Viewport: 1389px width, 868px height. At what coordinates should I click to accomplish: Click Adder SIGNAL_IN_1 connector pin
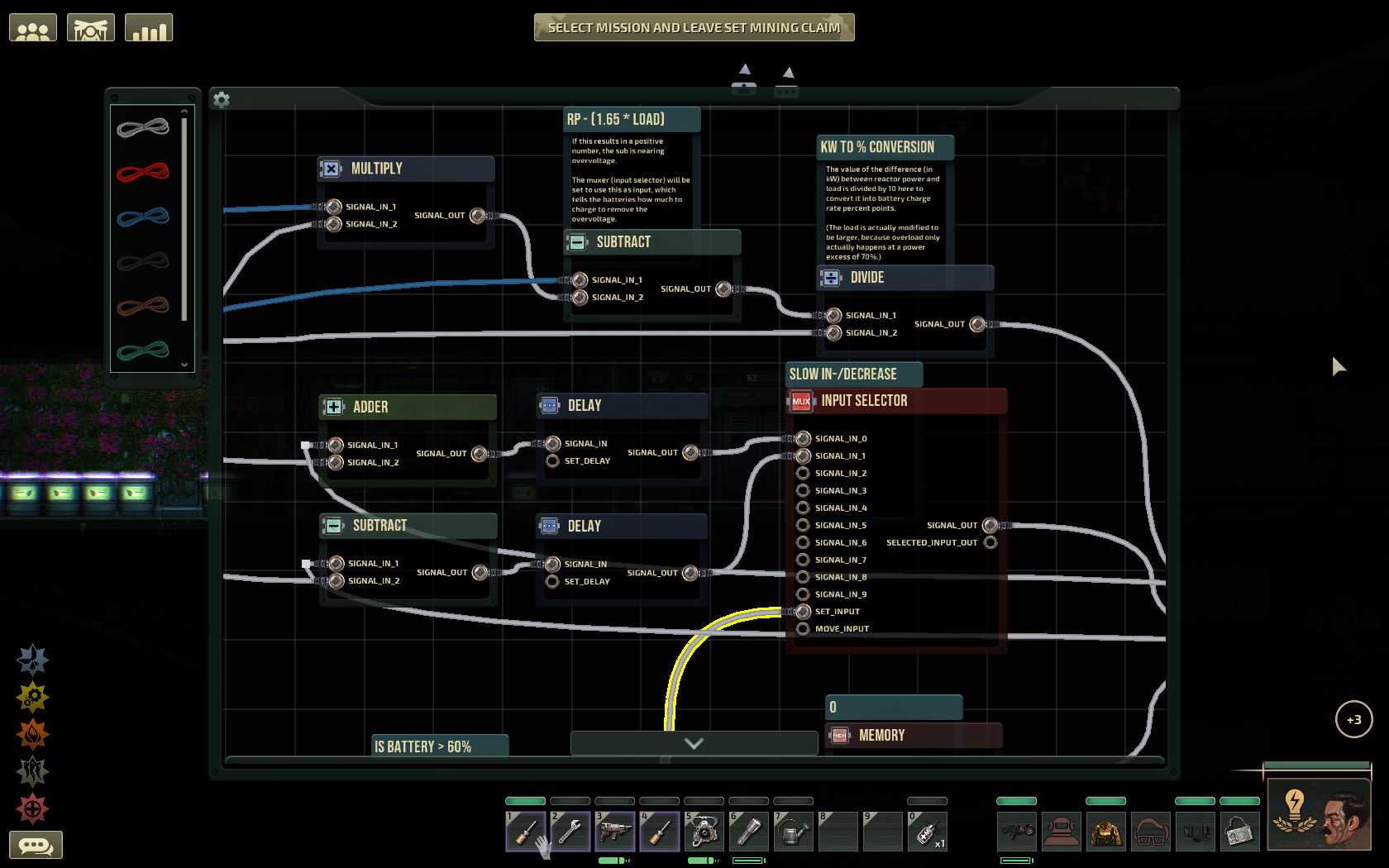[336, 445]
